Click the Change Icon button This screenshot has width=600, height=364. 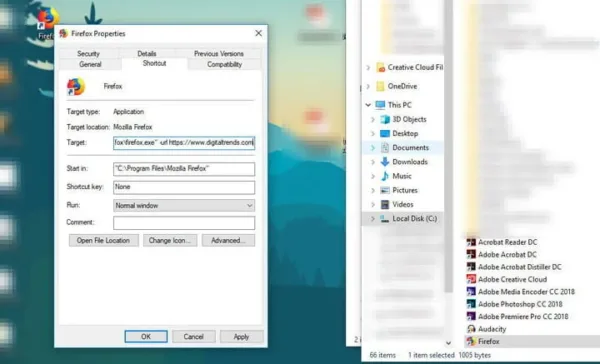tap(170, 240)
